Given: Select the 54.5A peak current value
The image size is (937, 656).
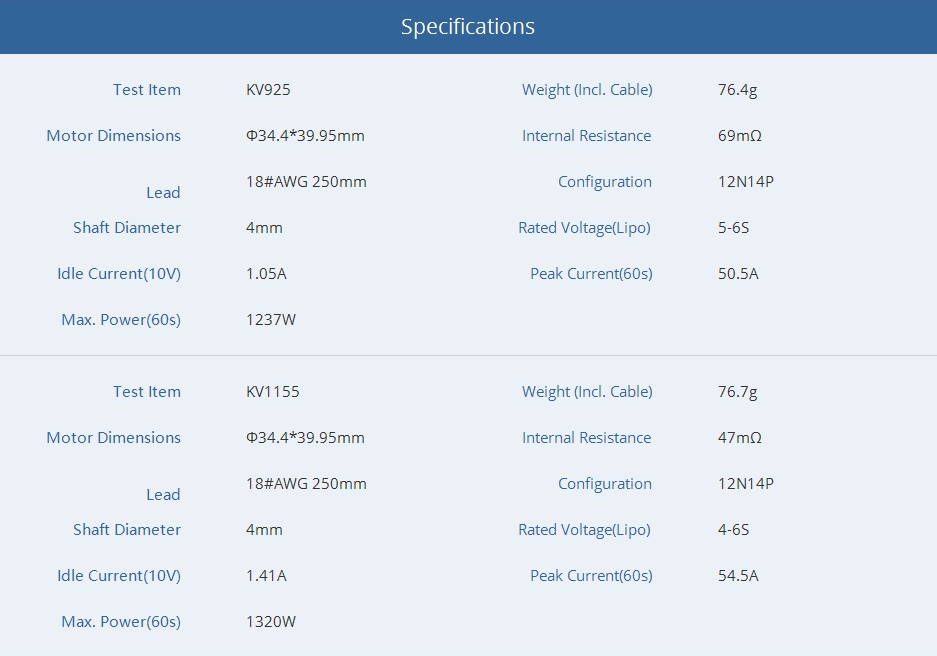Looking at the screenshot, I should point(738,576).
